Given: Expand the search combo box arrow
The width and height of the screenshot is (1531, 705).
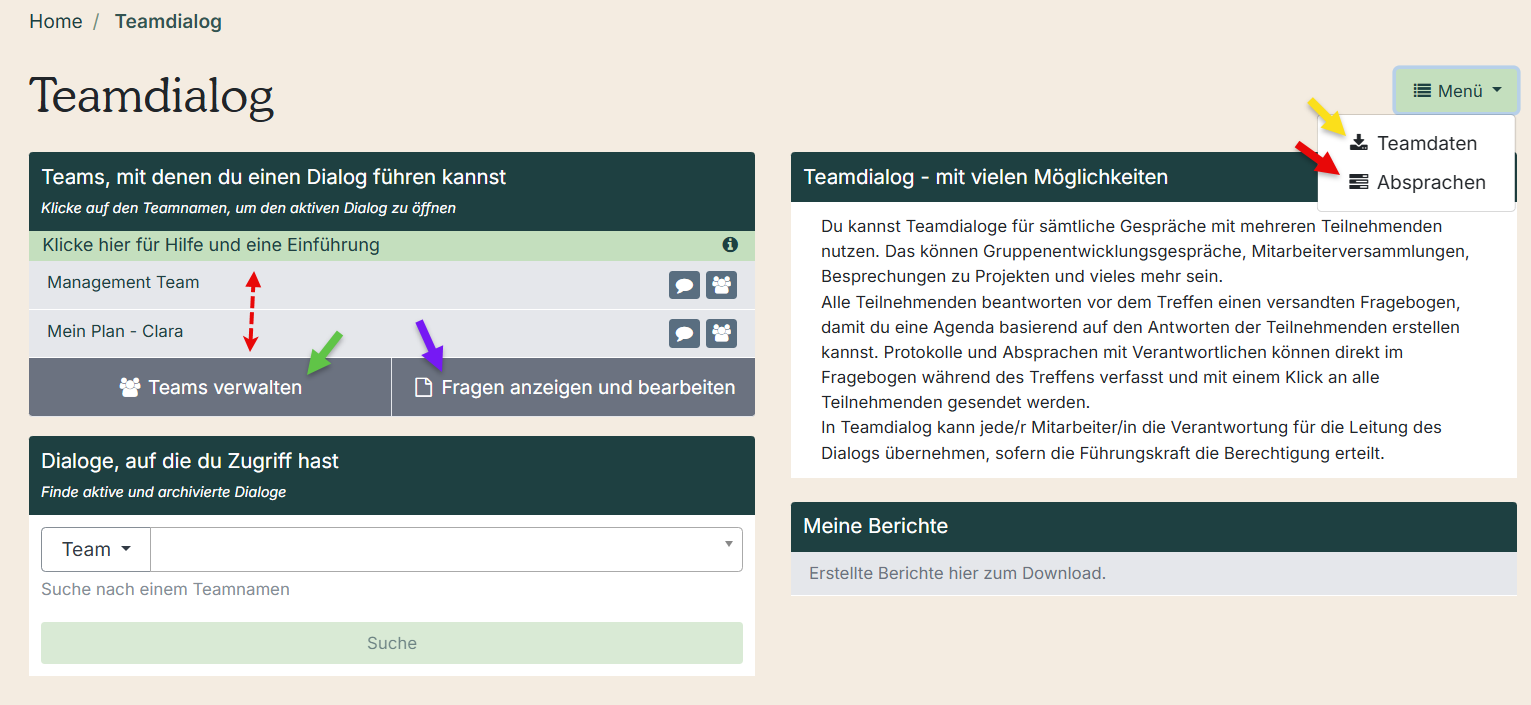Looking at the screenshot, I should (x=729, y=544).
